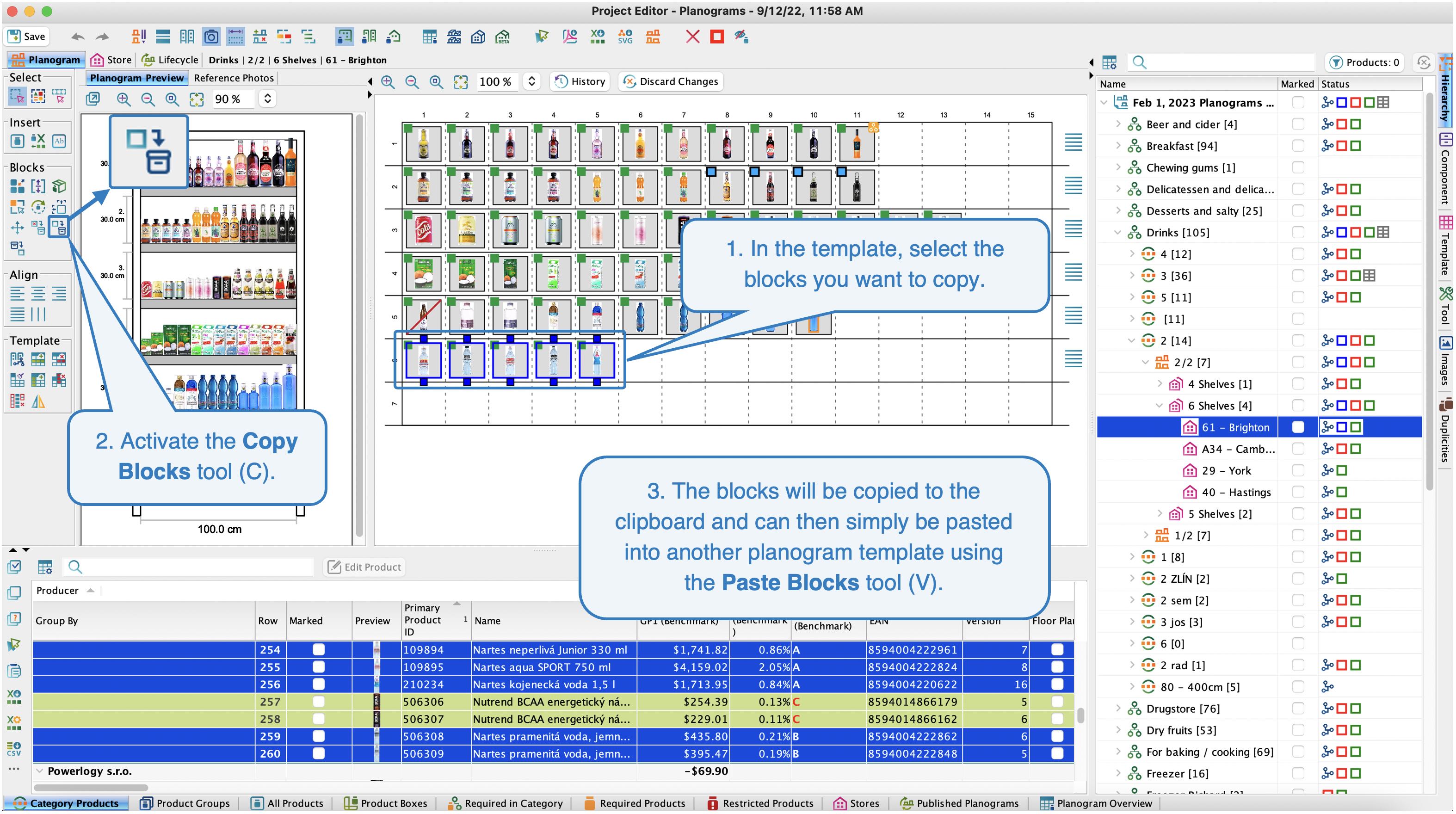Click the Edit Product button
1456x814 pixels.
pyautogui.click(x=364, y=567)
